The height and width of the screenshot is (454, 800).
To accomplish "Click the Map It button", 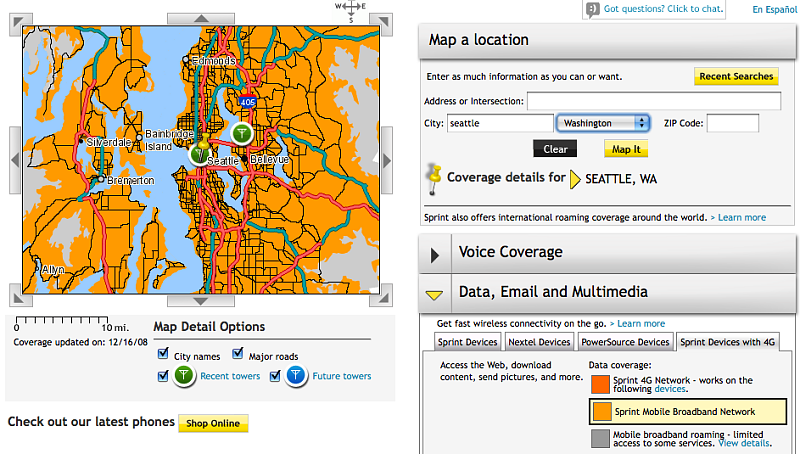I will point(626,149).
